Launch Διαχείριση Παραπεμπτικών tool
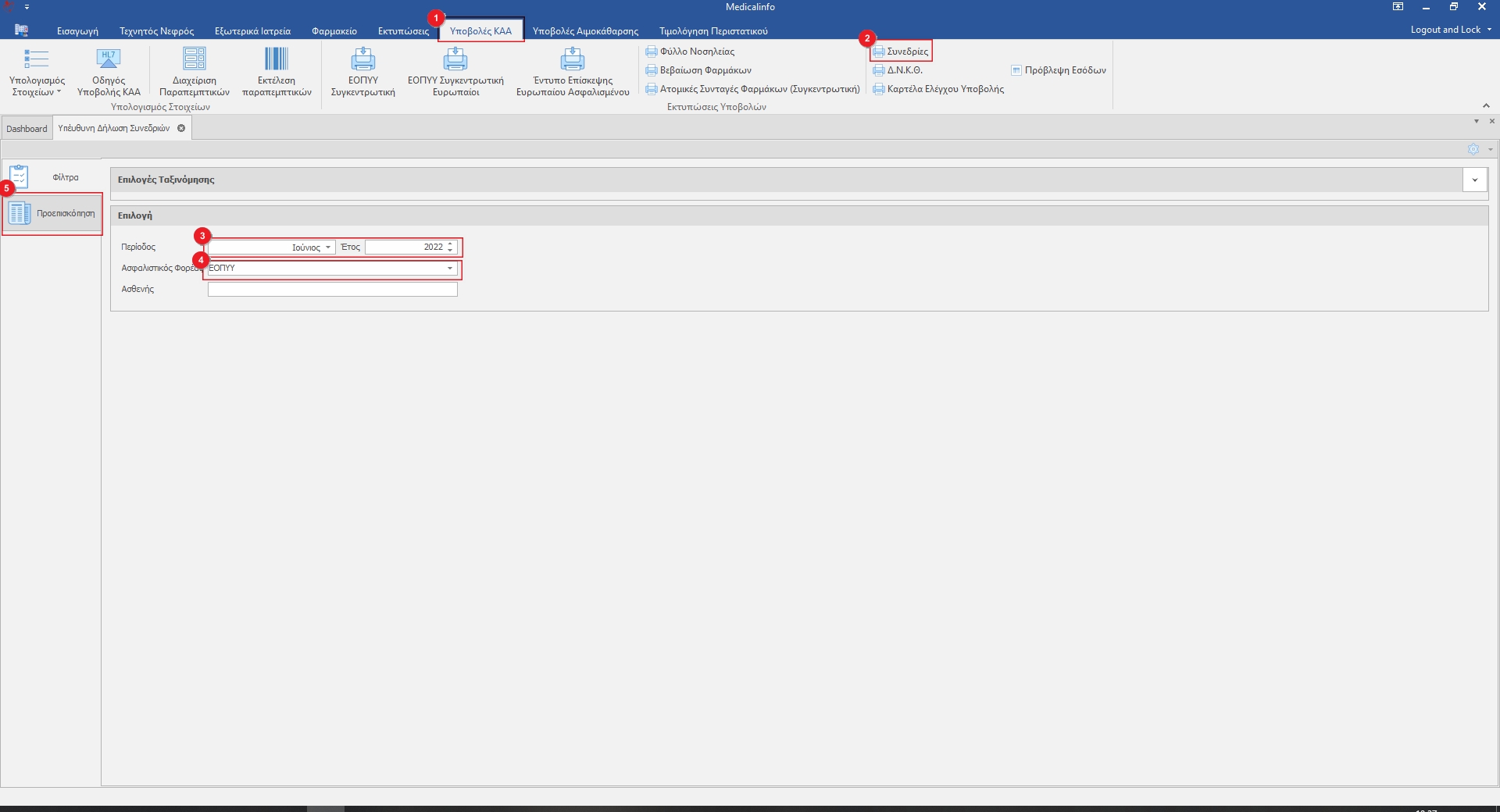 (194, 60)
